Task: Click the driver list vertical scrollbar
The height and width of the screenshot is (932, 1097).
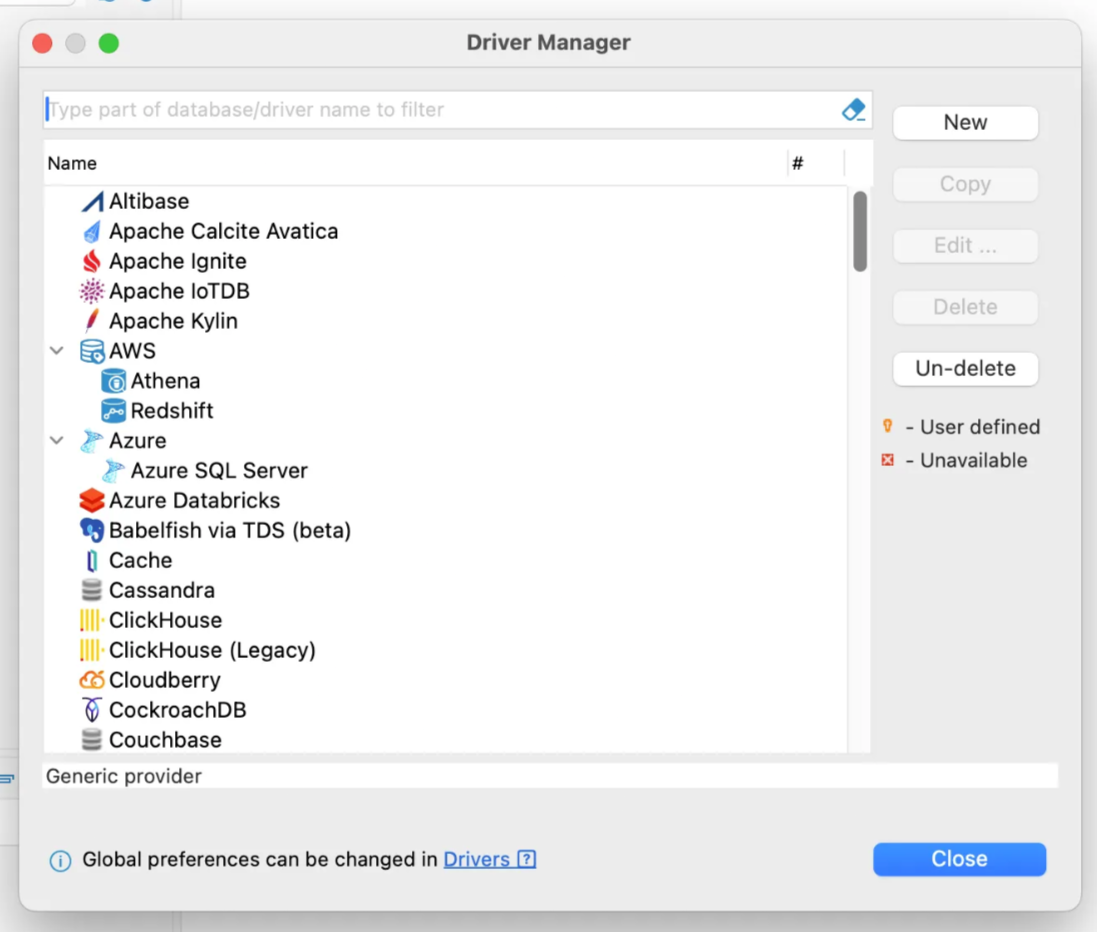Action: click(x=860, y=232)
